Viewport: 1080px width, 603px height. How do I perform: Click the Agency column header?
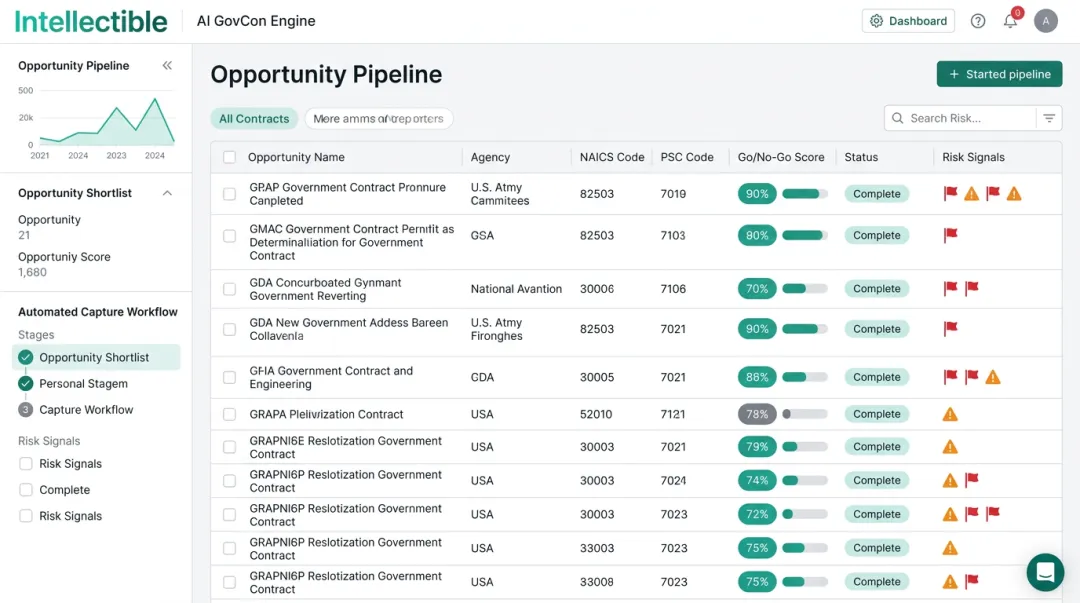490,157
